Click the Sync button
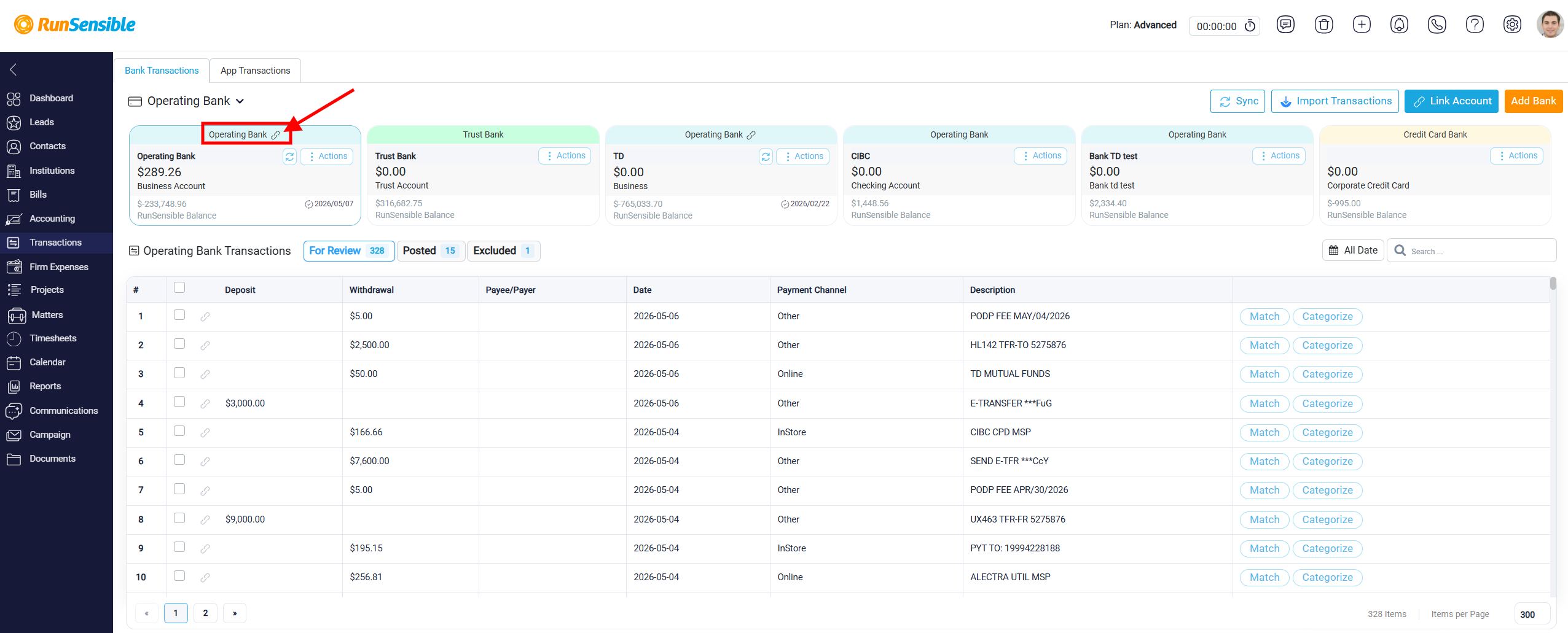Image resolution: width=1568 pixels, height=633 pixels. (x=1237, y=101)
